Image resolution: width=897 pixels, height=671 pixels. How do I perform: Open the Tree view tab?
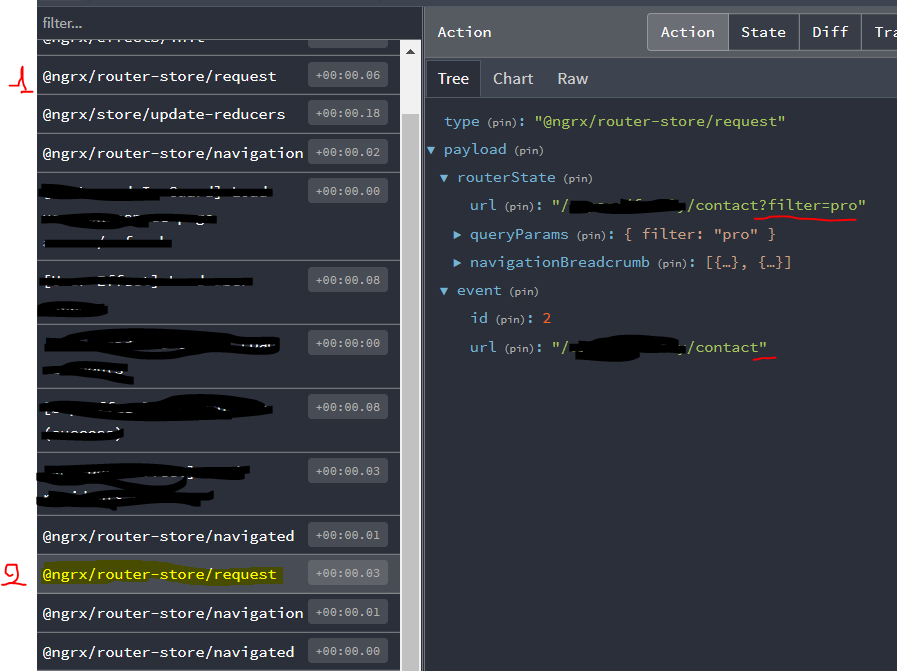click(x=453, y=78)
